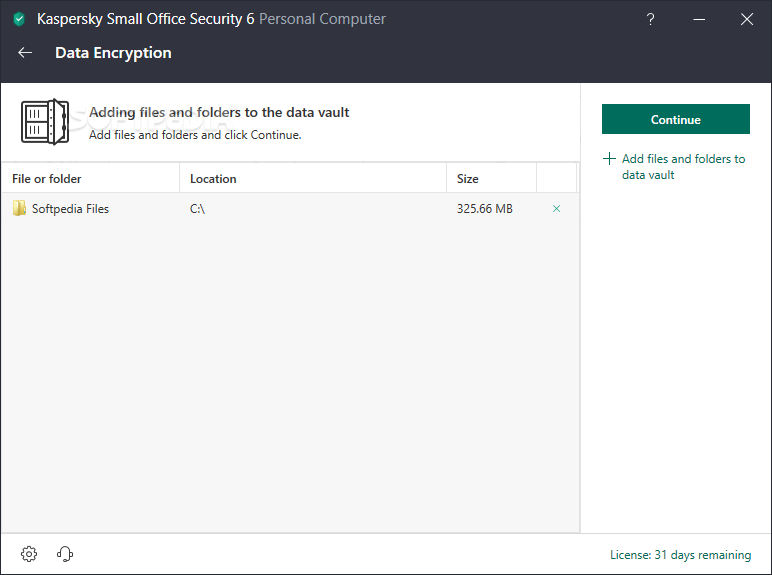This screenshot has width=772, height=575.
Task: Open the License: 31 days remaining link
Action: pyautogui.click(x=680, y=555)
